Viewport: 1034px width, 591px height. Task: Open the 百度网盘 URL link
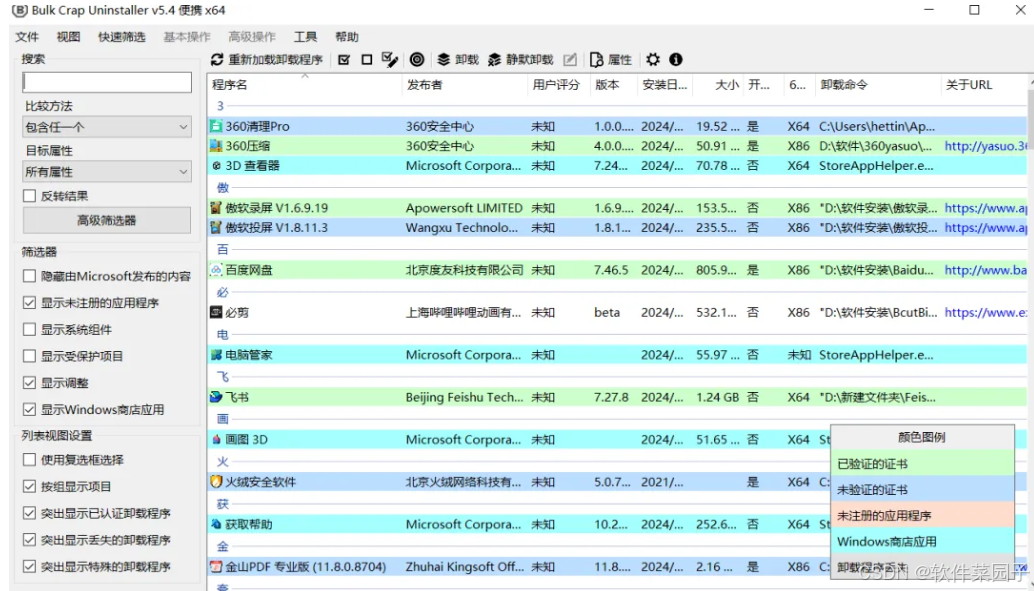point(985,270)
